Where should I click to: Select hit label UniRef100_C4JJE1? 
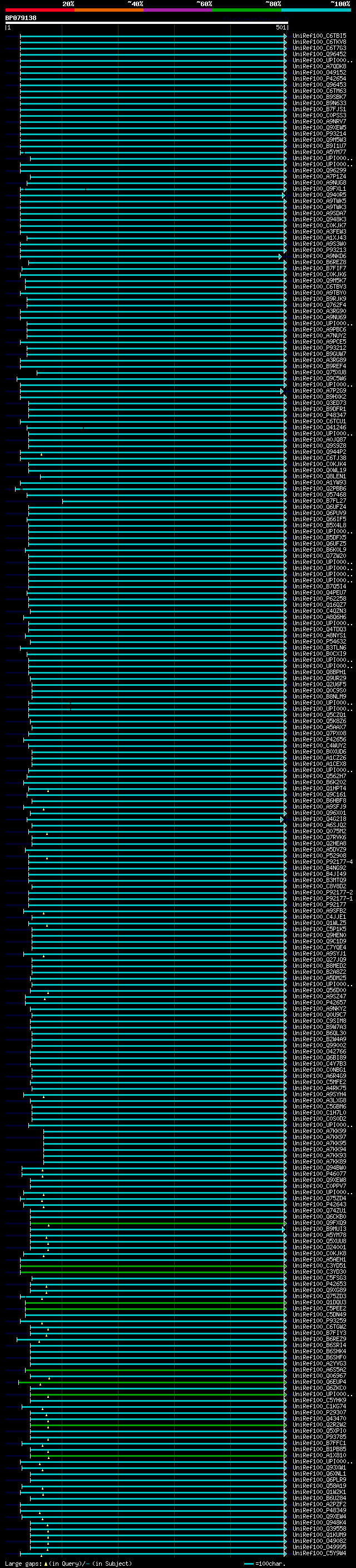pos(319,917)
